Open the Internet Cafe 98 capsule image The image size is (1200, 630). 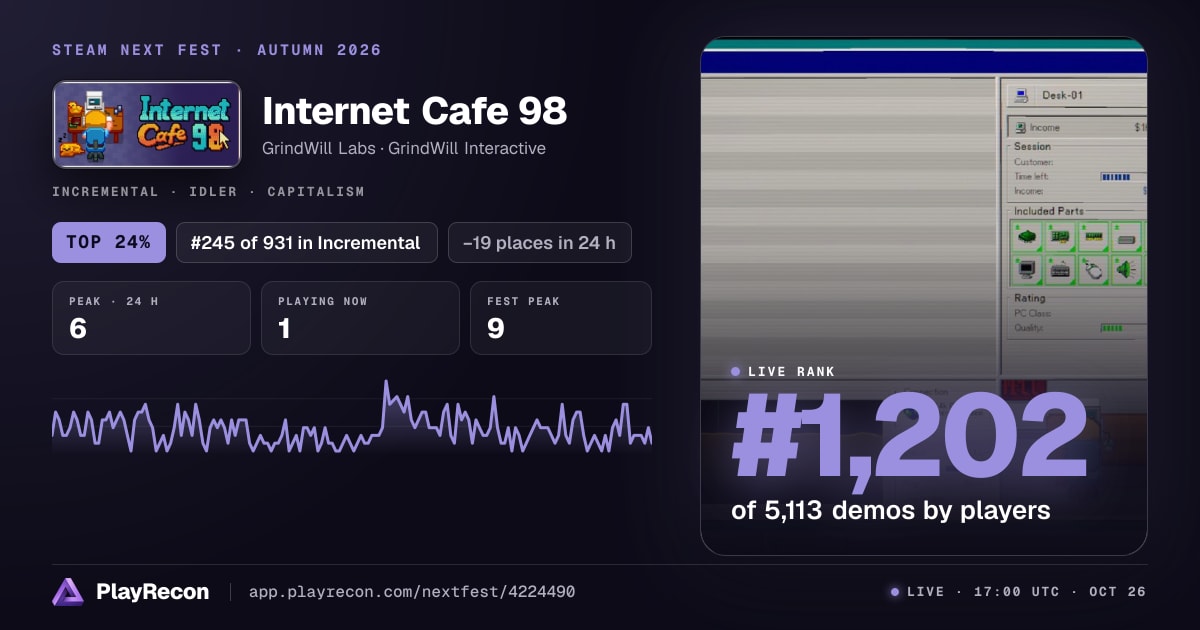(x=147, y=124)
